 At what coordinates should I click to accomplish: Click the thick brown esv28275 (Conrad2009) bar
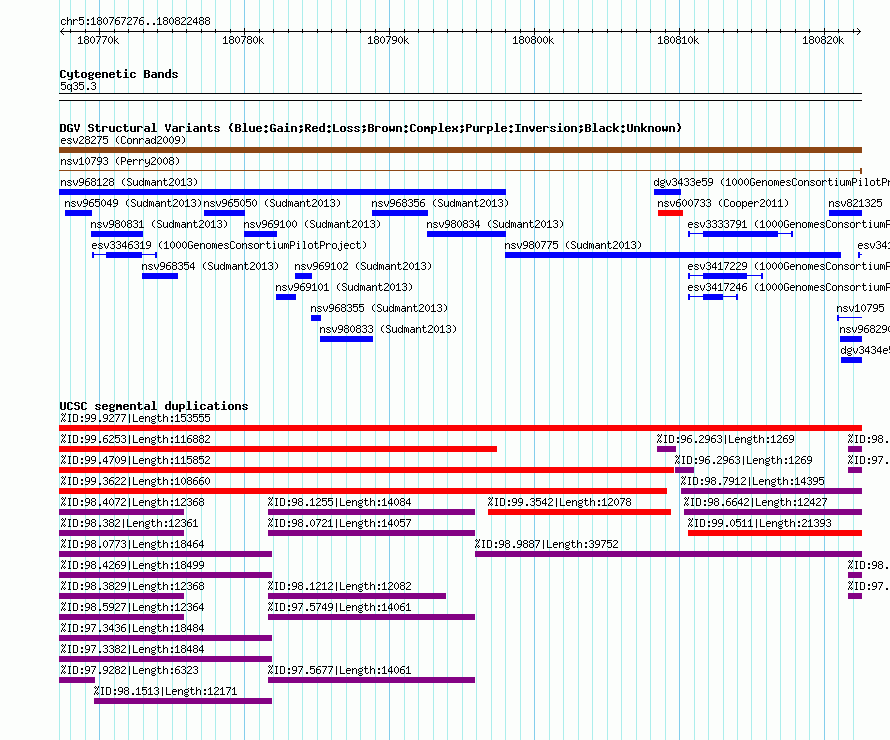coord(460,150)
